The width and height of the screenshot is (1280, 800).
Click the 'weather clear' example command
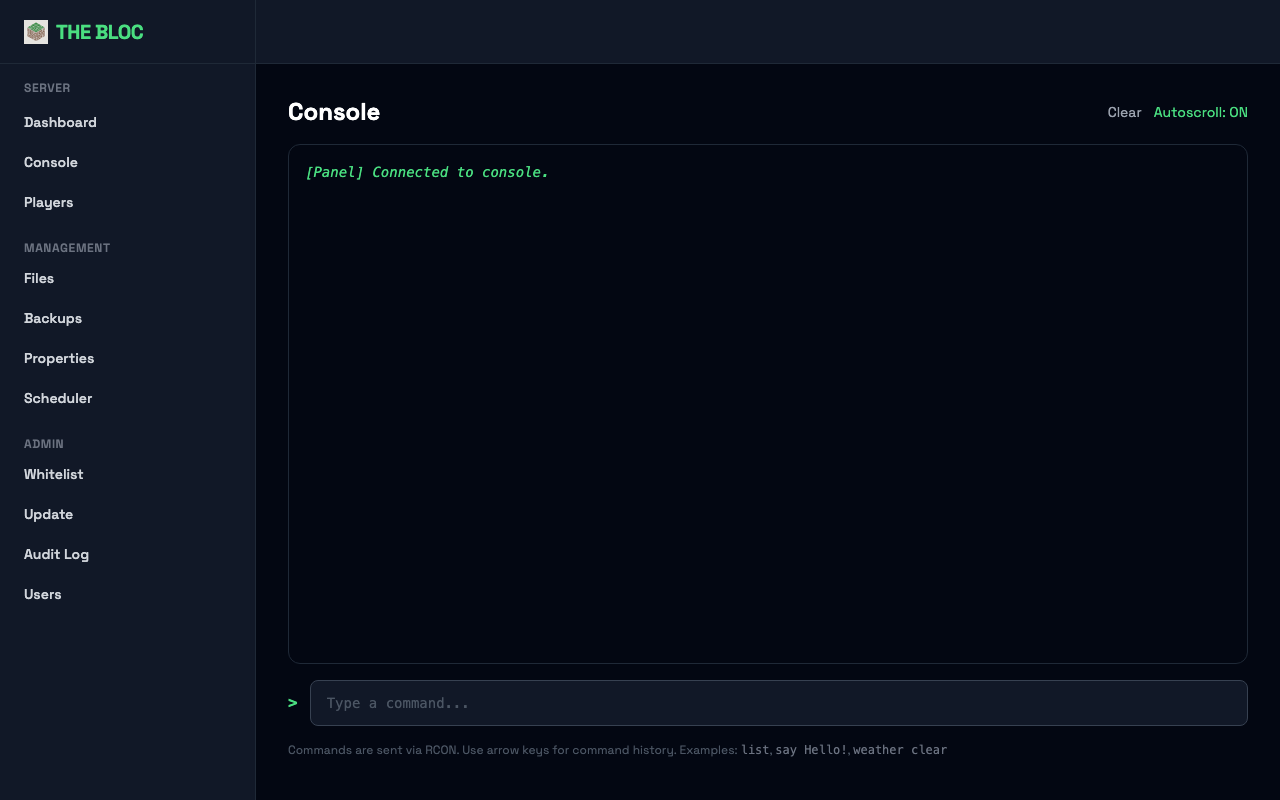tap(899, 750)
